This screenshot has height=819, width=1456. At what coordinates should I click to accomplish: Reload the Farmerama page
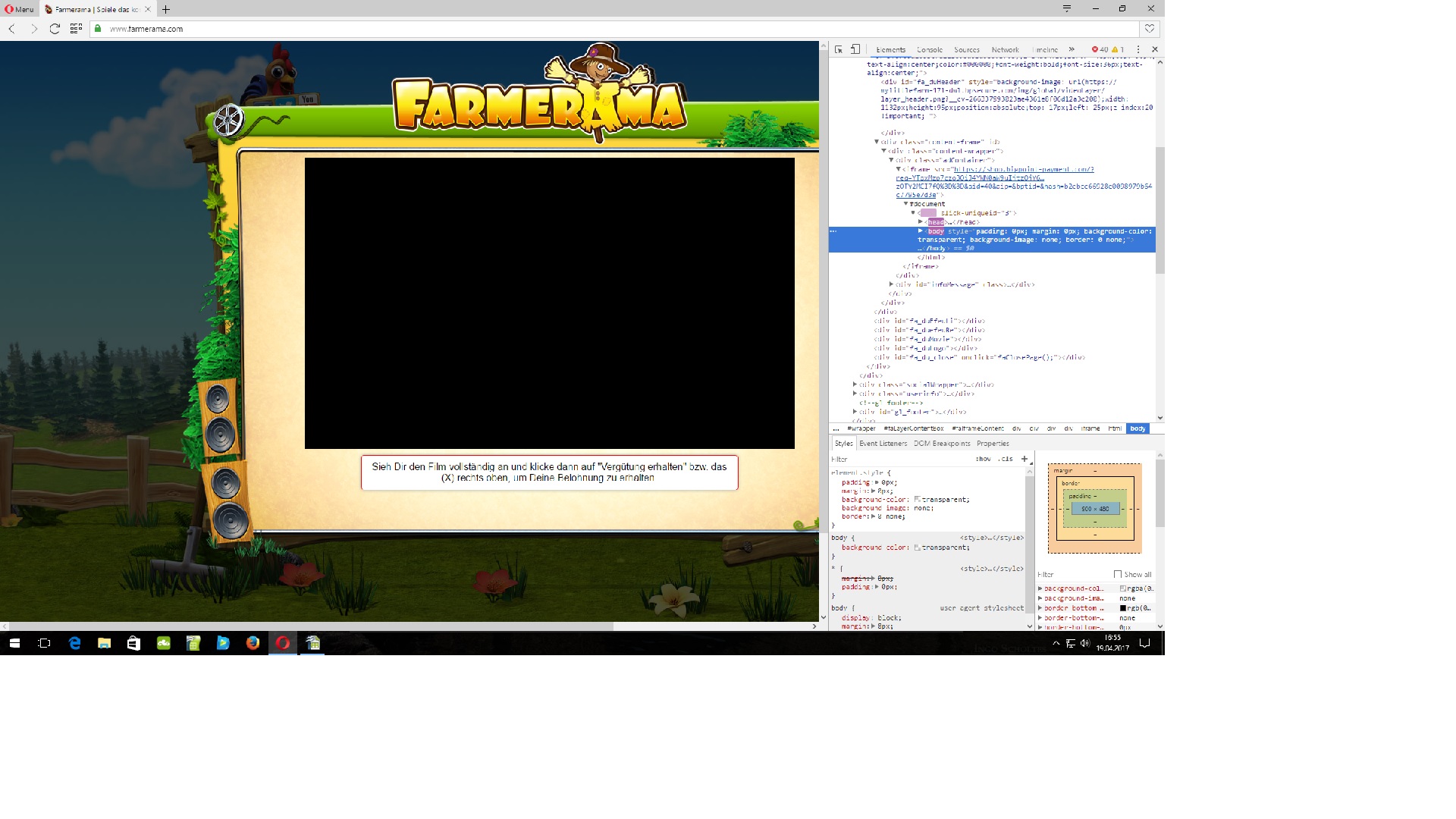[x=55, y=29]
